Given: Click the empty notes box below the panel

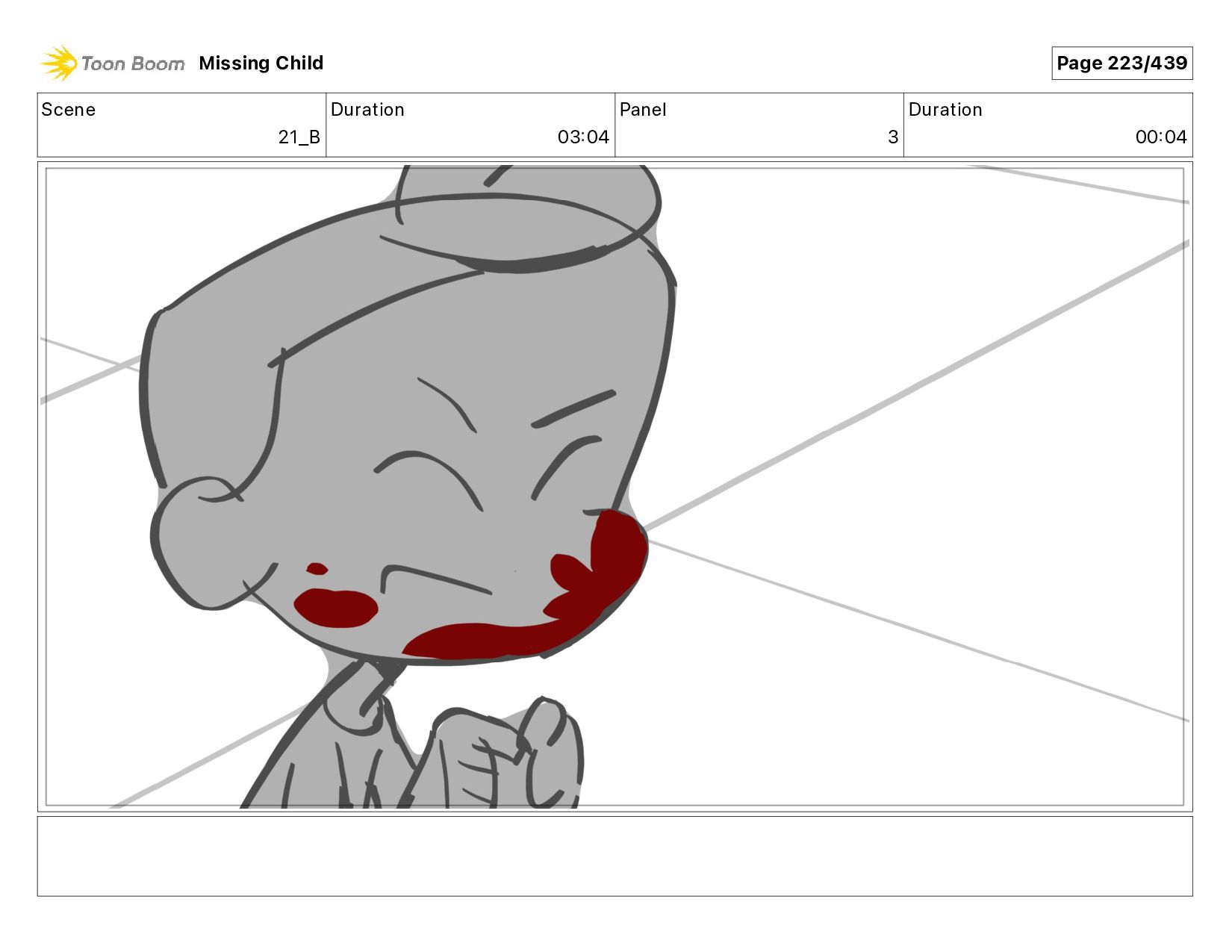Looking at the screenshot, I should (615, 856).
